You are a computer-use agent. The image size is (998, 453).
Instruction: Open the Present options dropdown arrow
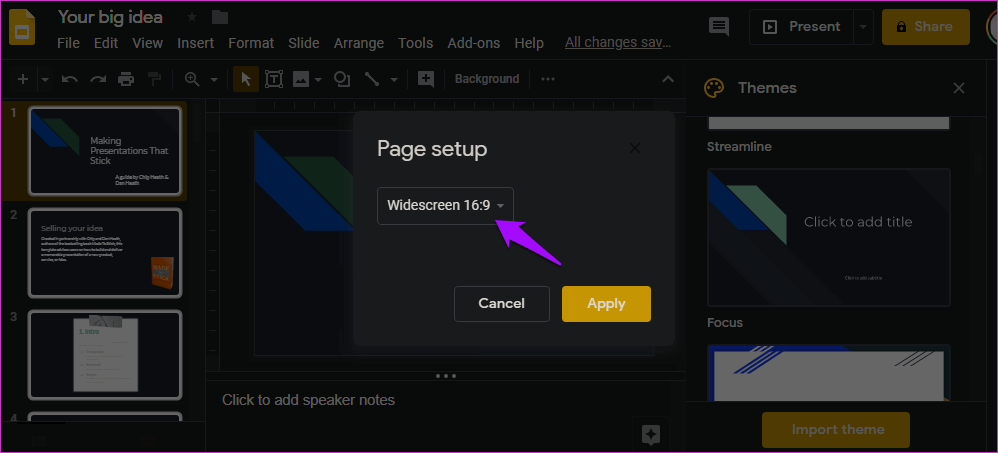(863, 27)
